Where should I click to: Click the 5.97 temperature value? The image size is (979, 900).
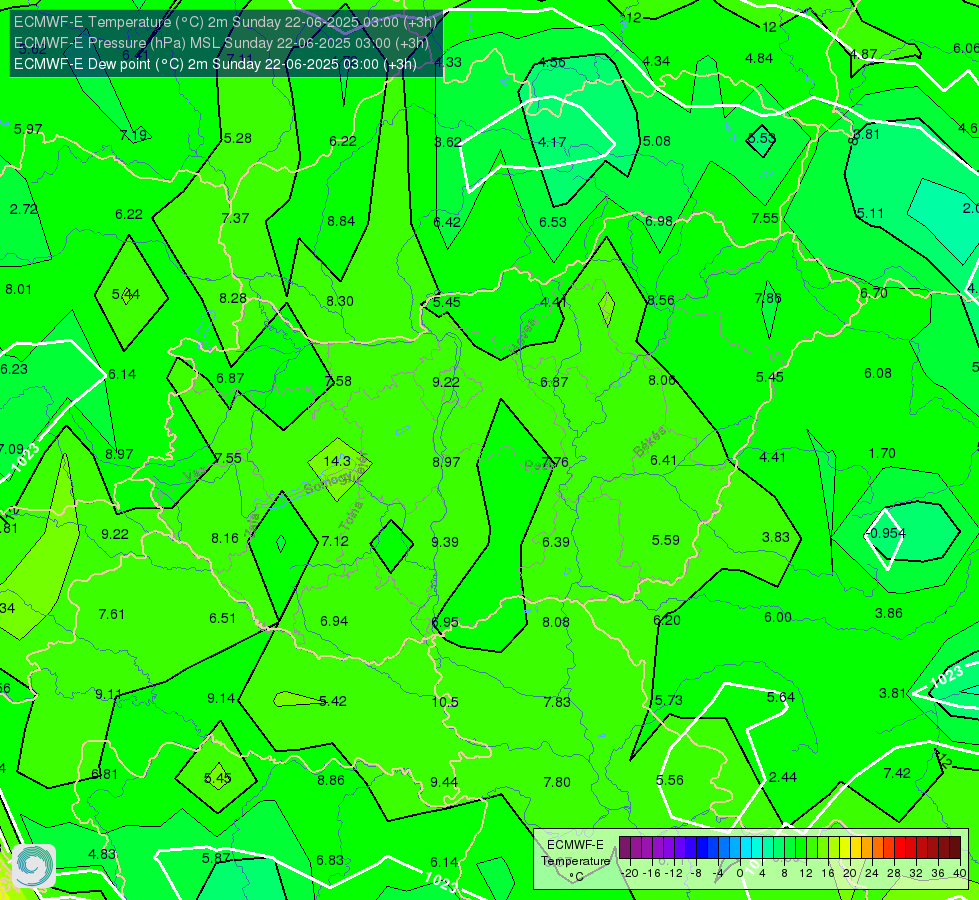pos(28,129)
